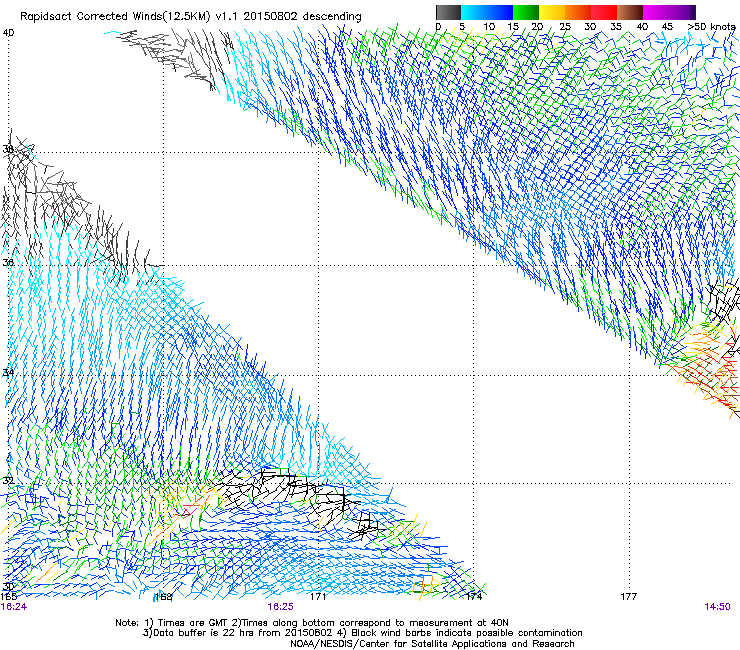Click the legend label 25

(565, 27)
